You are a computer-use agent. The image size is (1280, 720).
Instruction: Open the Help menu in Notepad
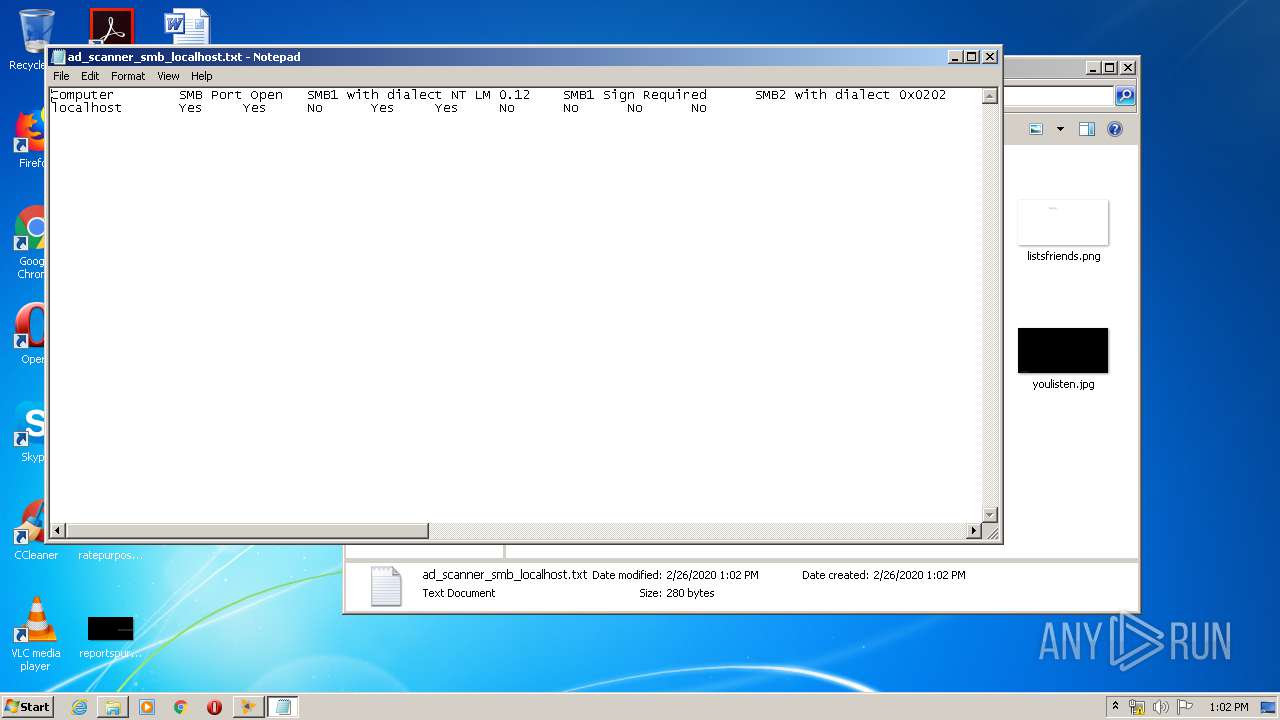click(202, 76)
